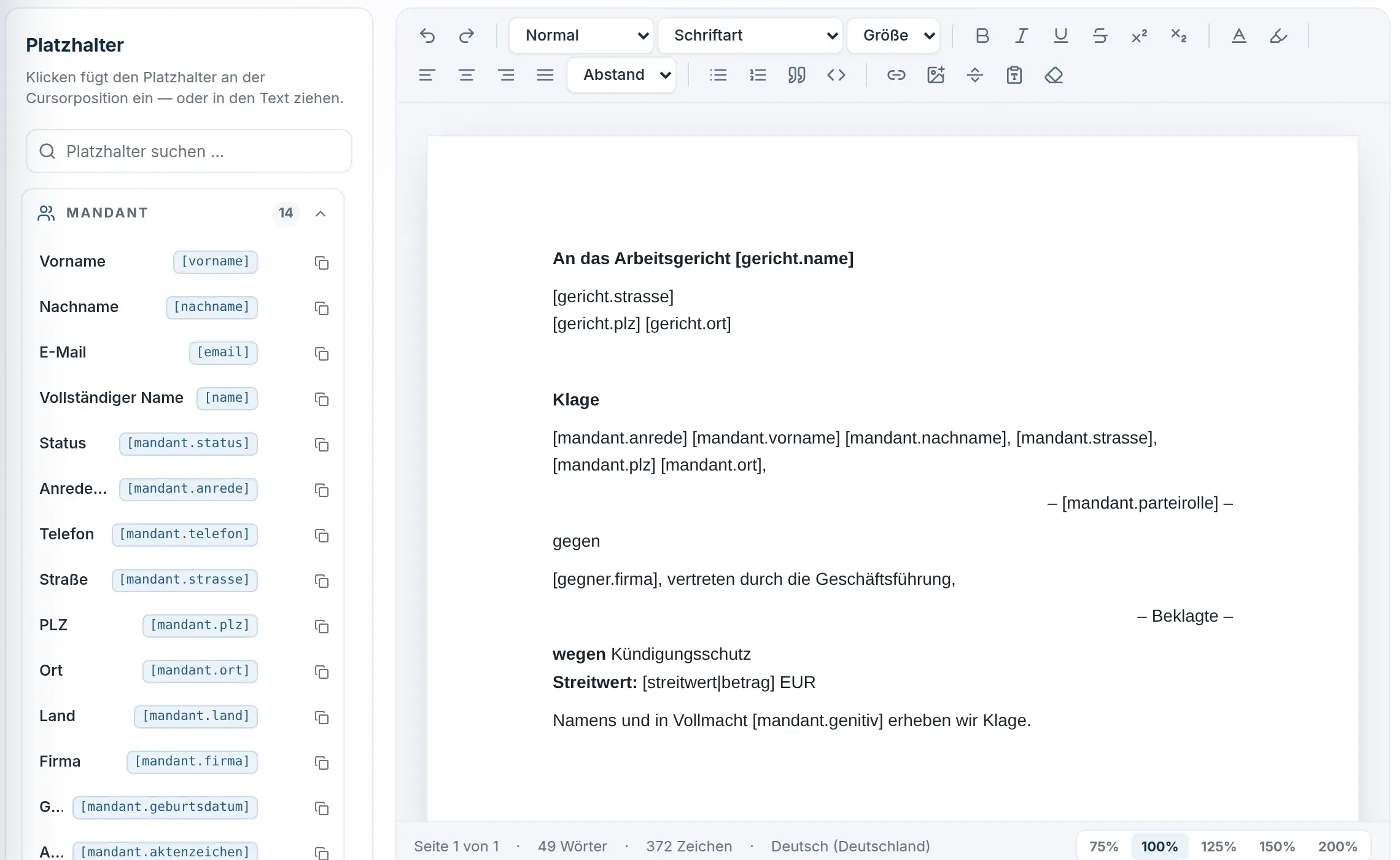Insert an image

936,75
